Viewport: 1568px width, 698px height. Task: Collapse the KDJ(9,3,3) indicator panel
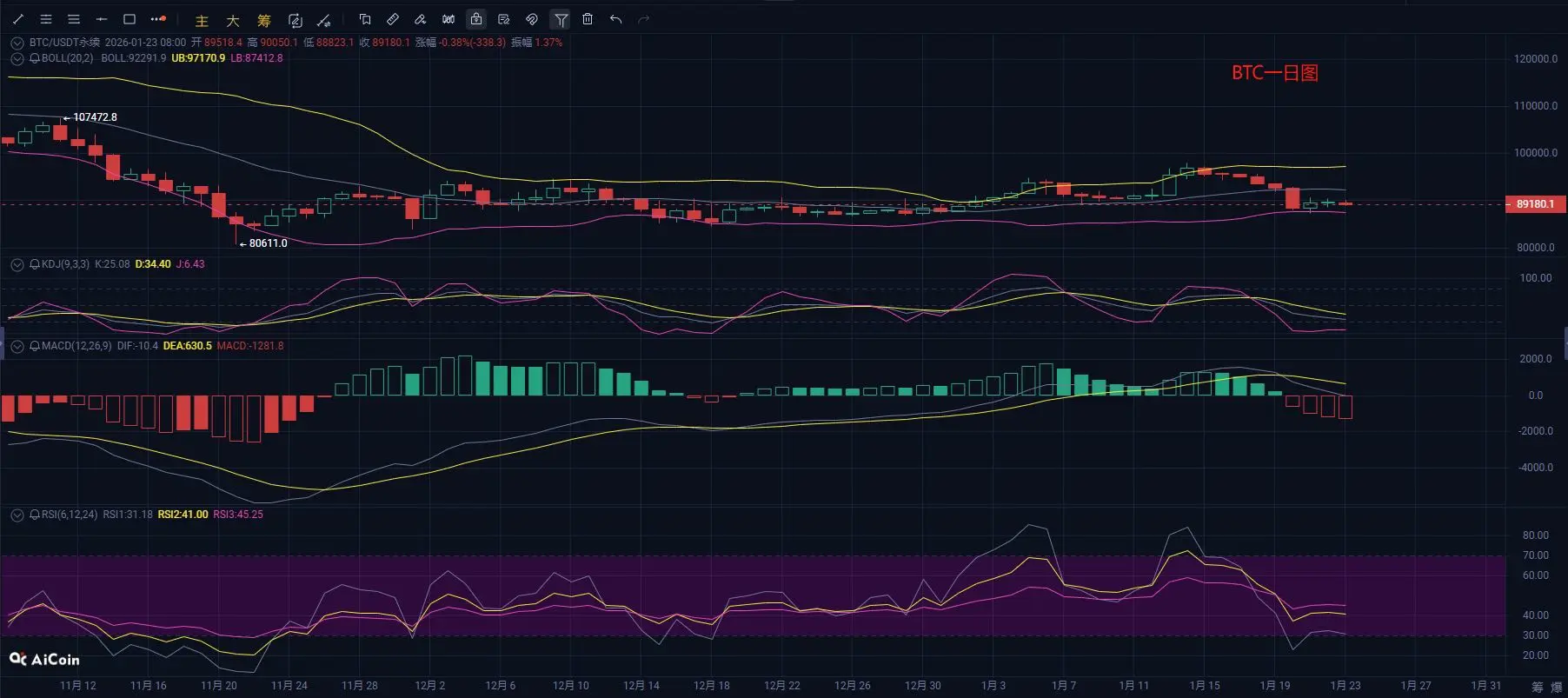17,264
